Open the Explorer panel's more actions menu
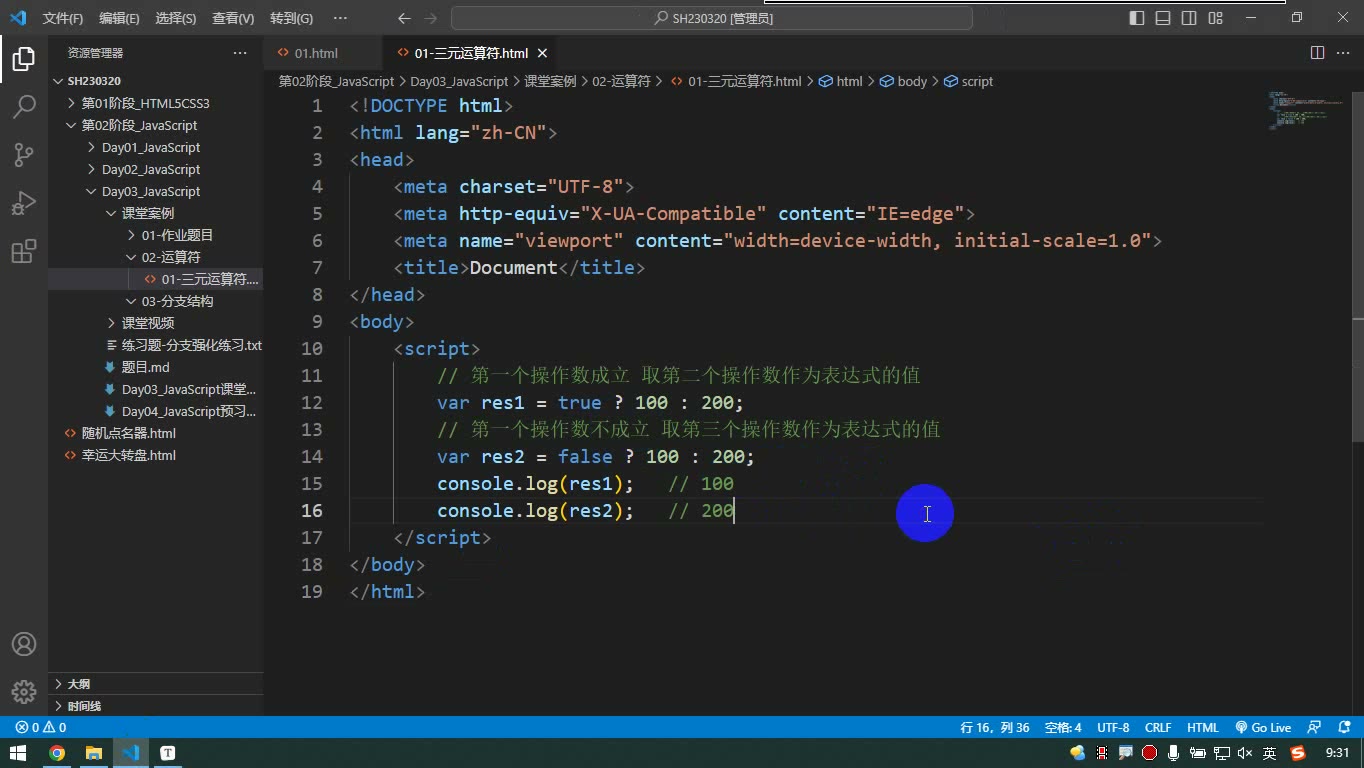 (x=240, y=53)
